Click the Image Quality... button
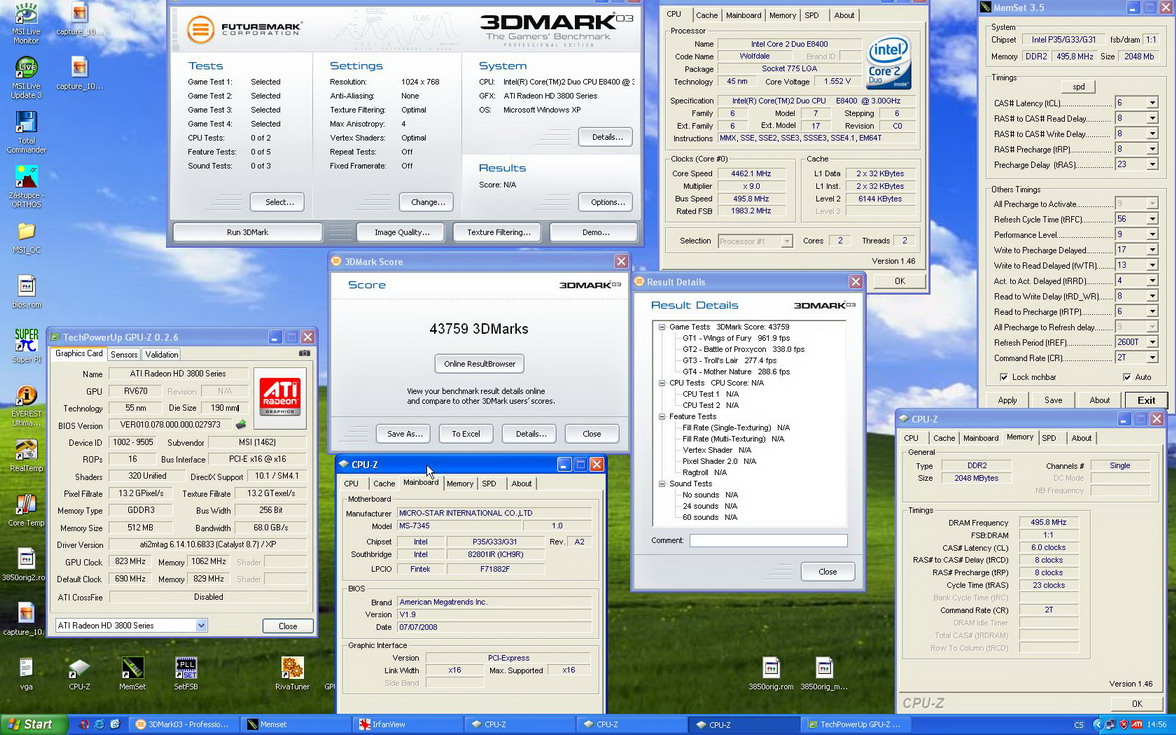 [x=401, y=232]
